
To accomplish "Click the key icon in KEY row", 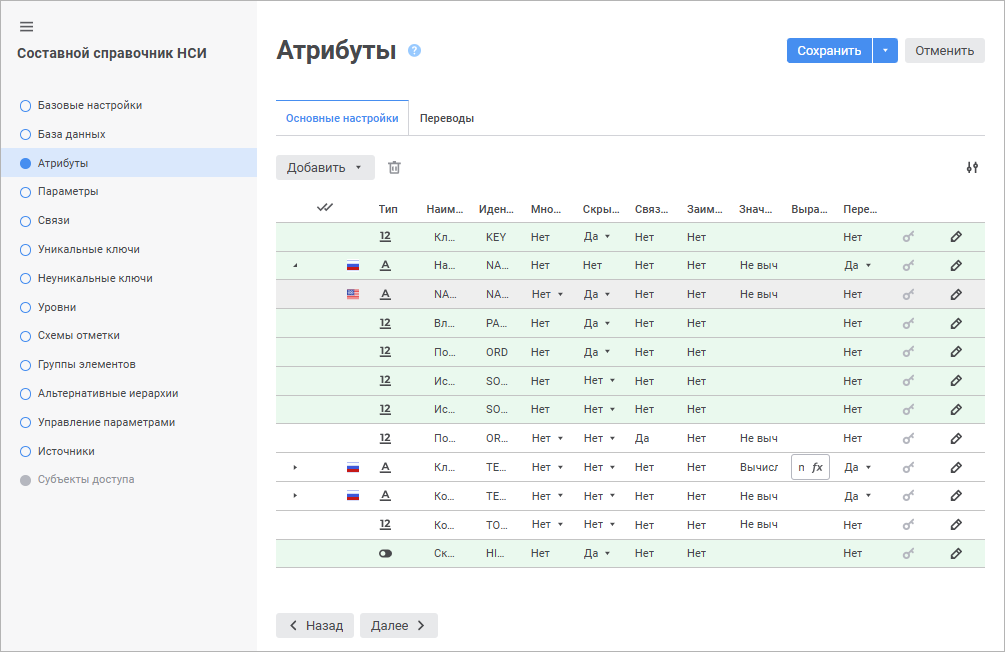I will tap(908, 237).
